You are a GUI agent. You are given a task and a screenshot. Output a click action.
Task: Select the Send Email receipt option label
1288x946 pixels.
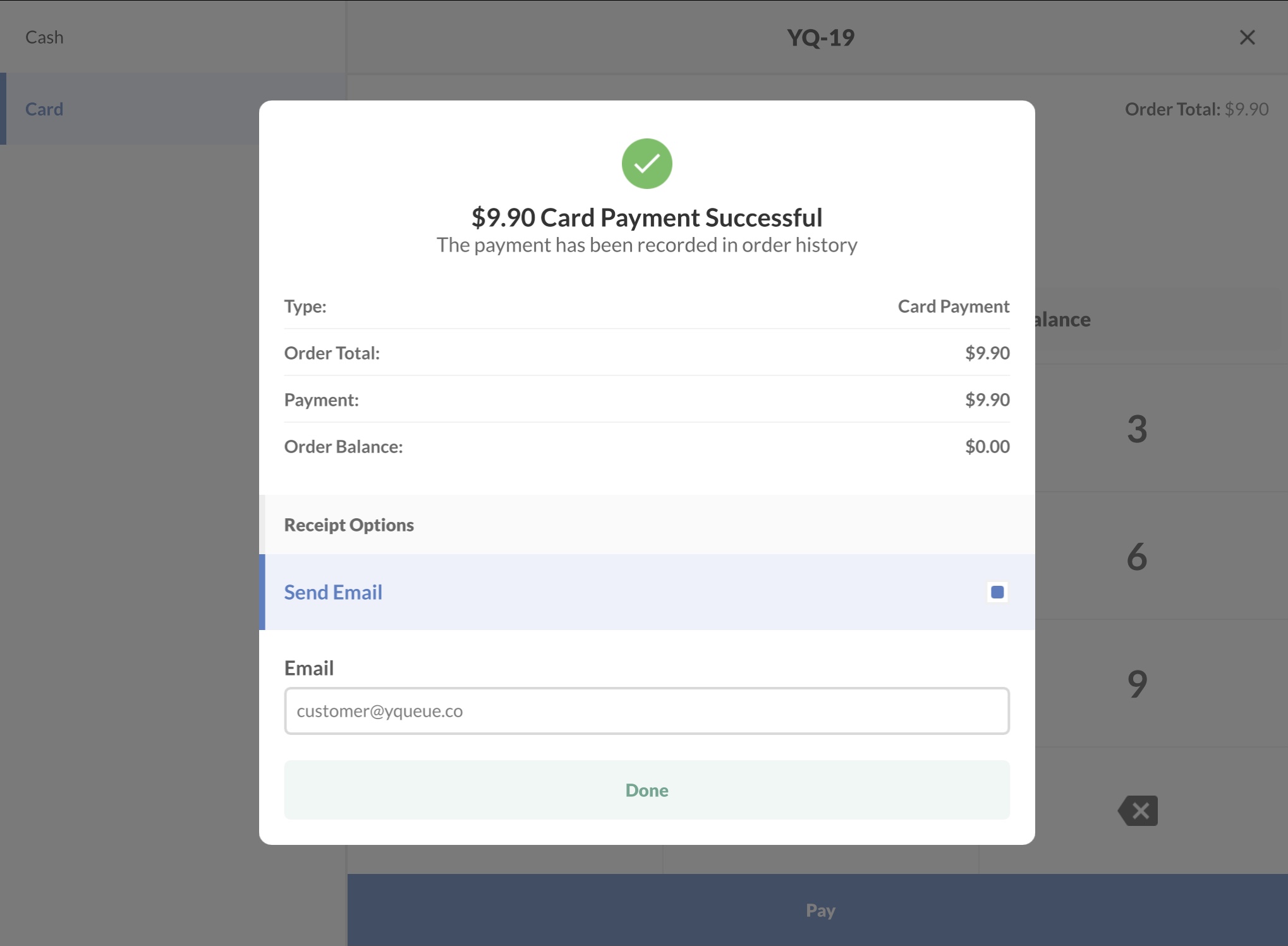[x=333, y=592]
